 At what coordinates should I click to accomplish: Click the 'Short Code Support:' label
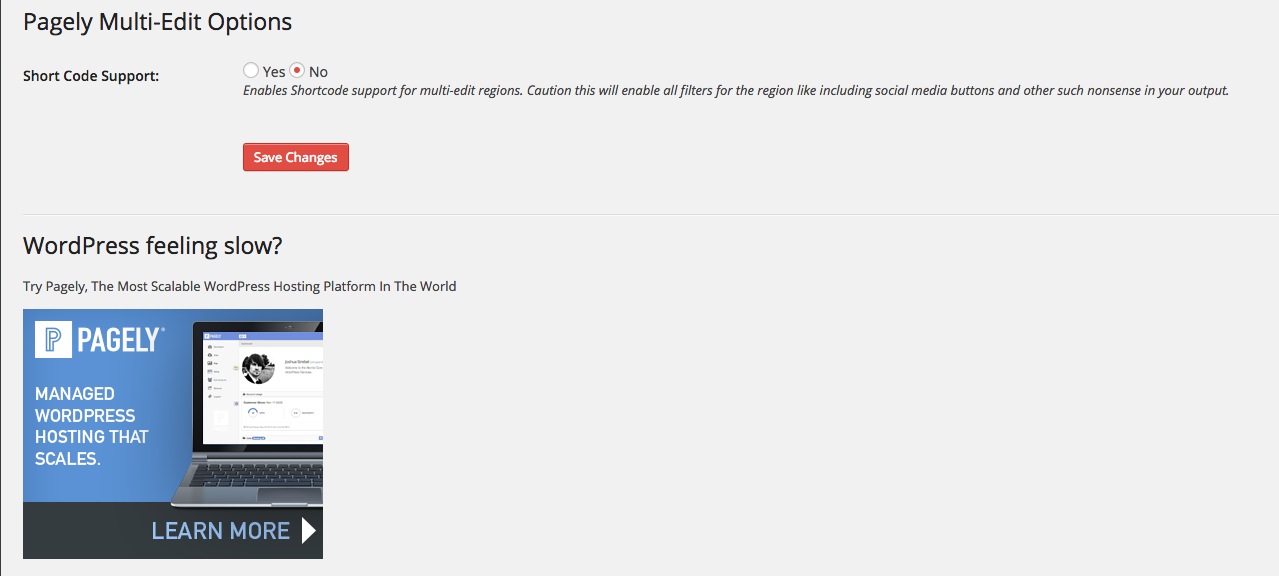91,76
